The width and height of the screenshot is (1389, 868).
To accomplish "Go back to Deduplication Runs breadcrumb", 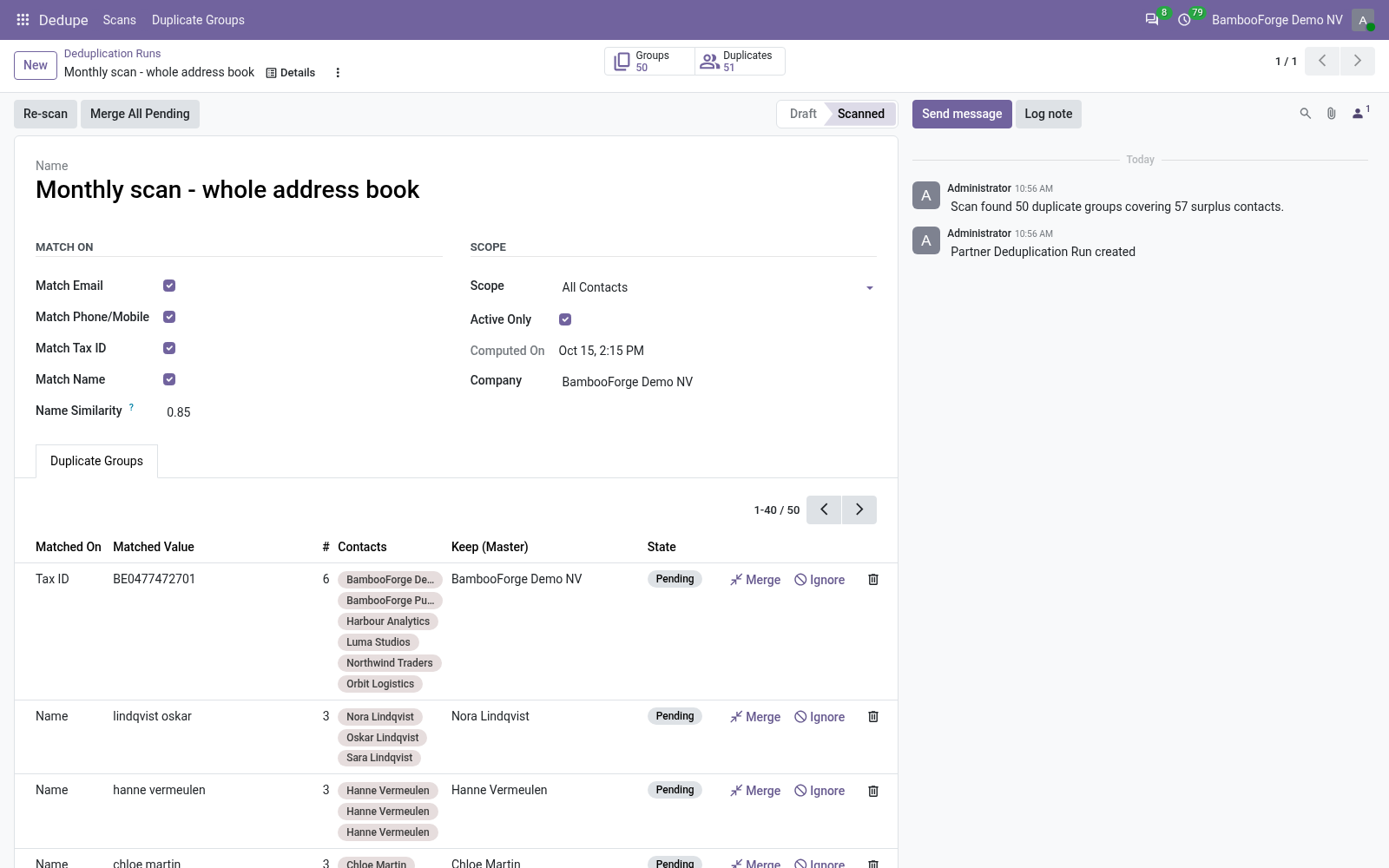I will [x=112, y=54].
